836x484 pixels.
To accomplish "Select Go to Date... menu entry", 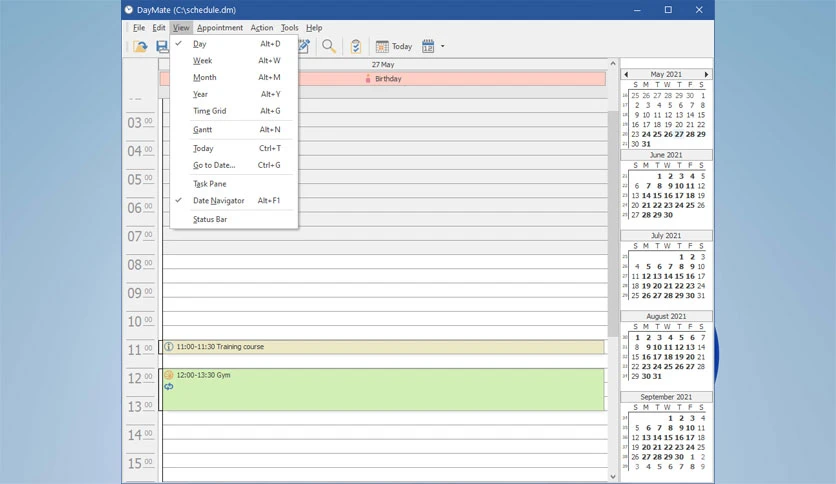I will 234,165.
